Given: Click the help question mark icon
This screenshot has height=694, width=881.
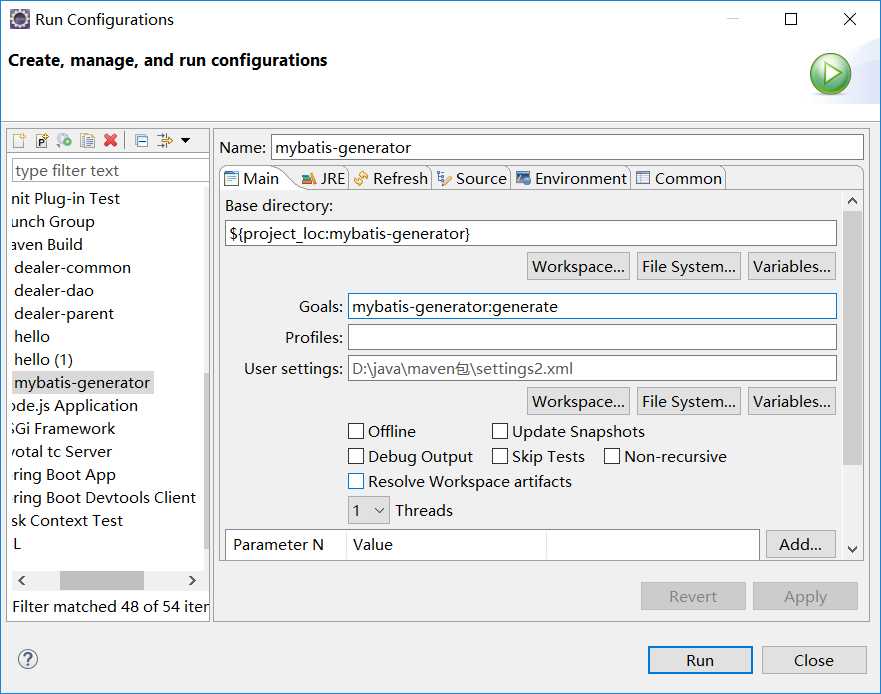Looking at the screenshot, I should [x=28, y=659].
